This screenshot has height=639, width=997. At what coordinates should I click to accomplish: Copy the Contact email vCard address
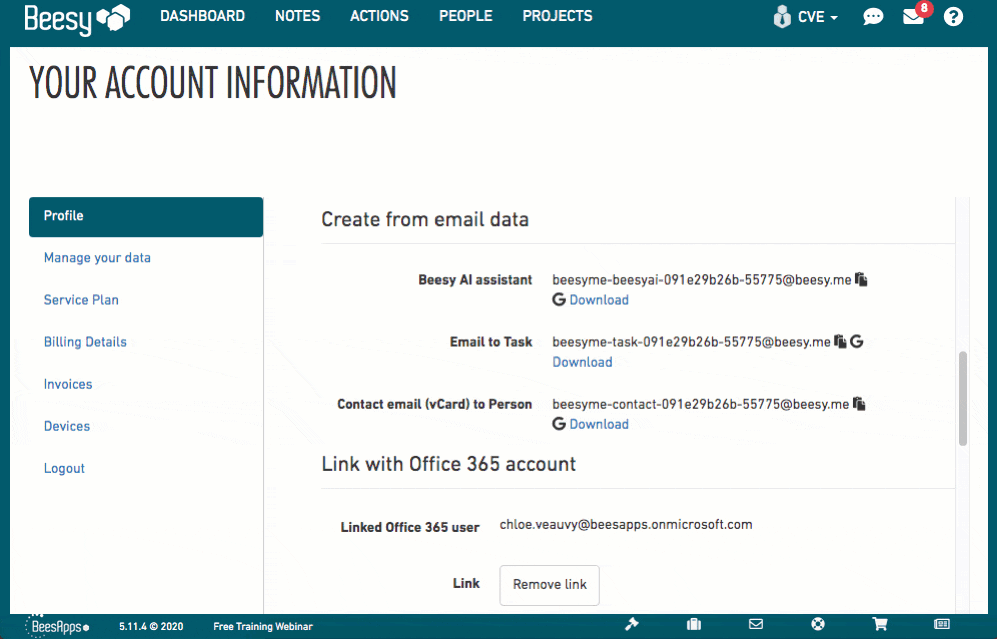click(x=859, y=404)
